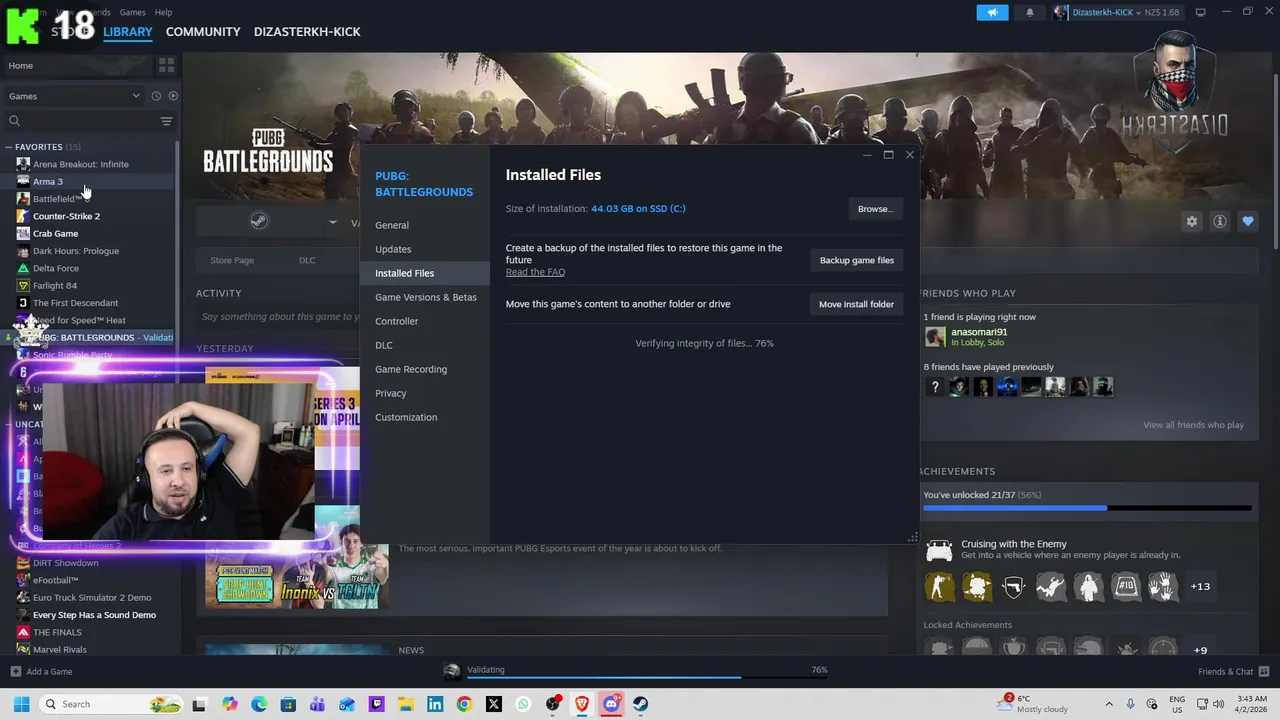Viewport: 1280px width, 720px height.
Task: Open the announcements megaphone button
Action: [x=992, y=12]
